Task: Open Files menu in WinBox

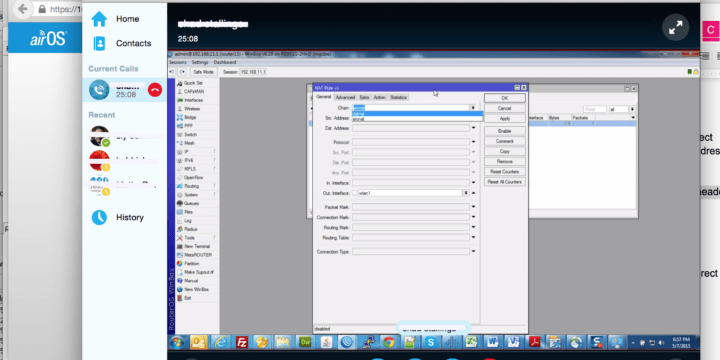Action: 188,212
